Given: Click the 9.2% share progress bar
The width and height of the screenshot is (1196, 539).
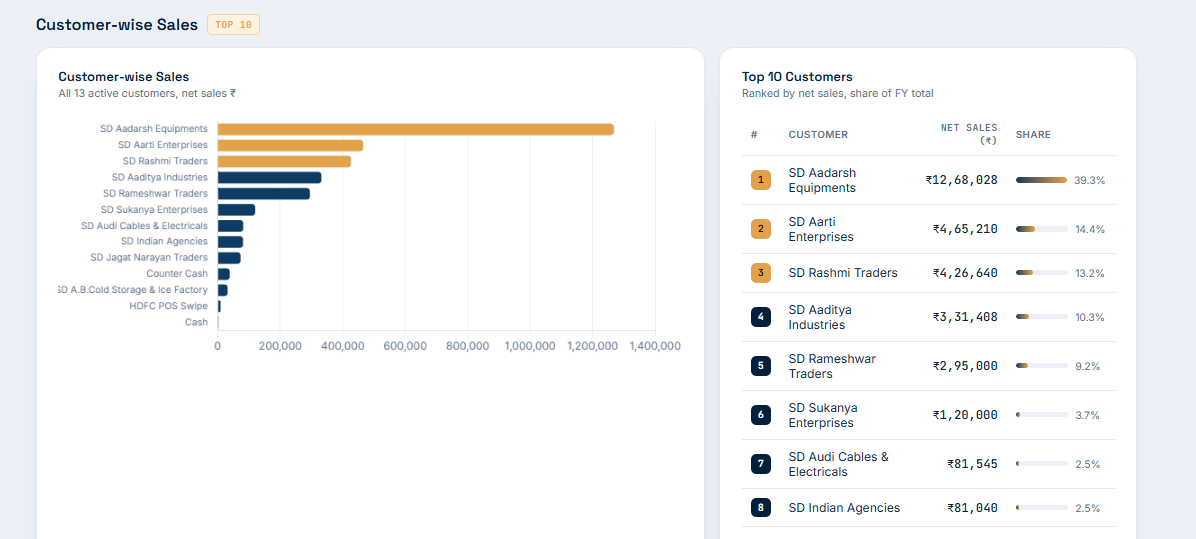Looking at the screenshot, I should tap(1041, 366).
